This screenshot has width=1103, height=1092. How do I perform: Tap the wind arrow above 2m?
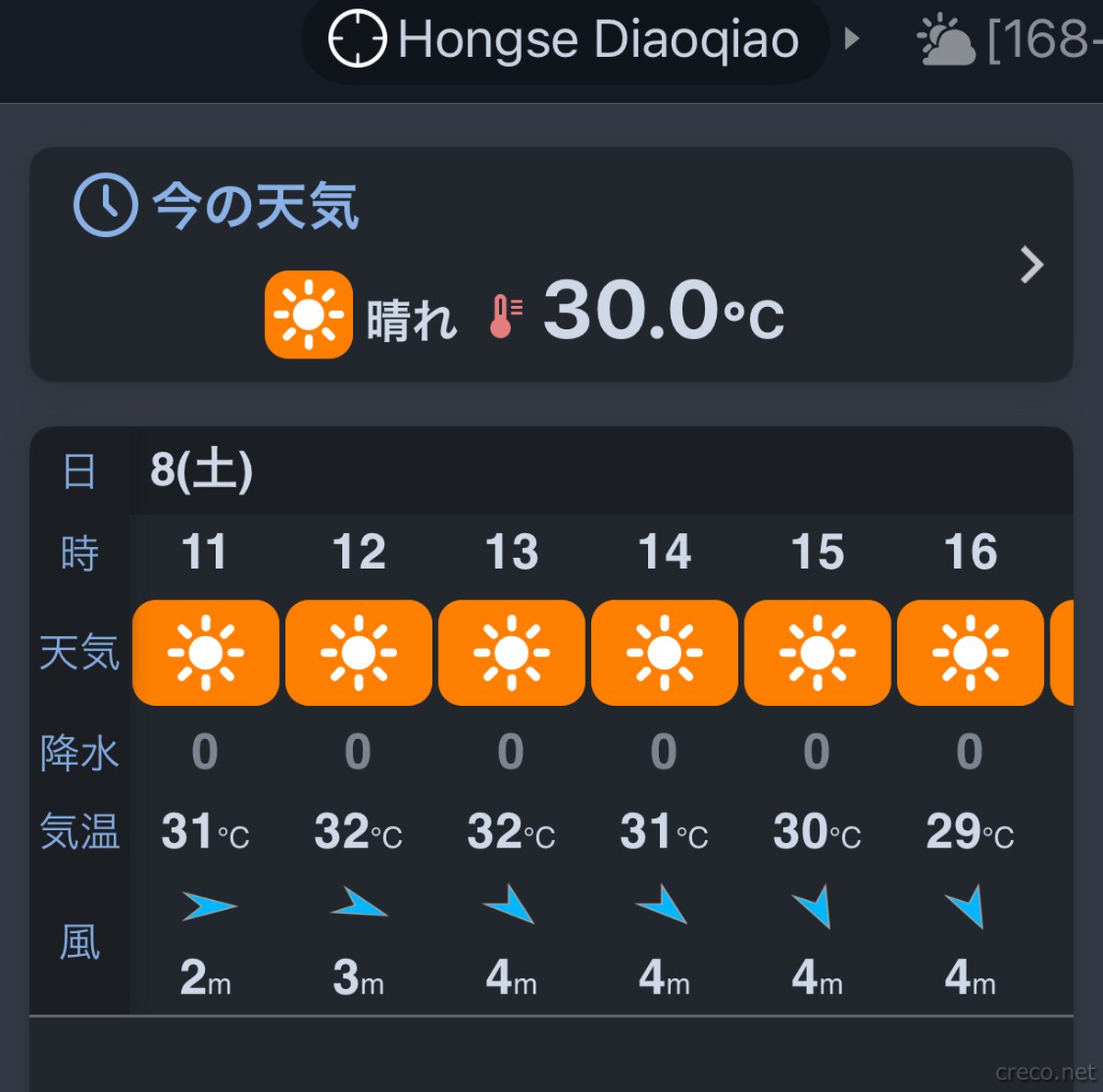tap(209, 906)
